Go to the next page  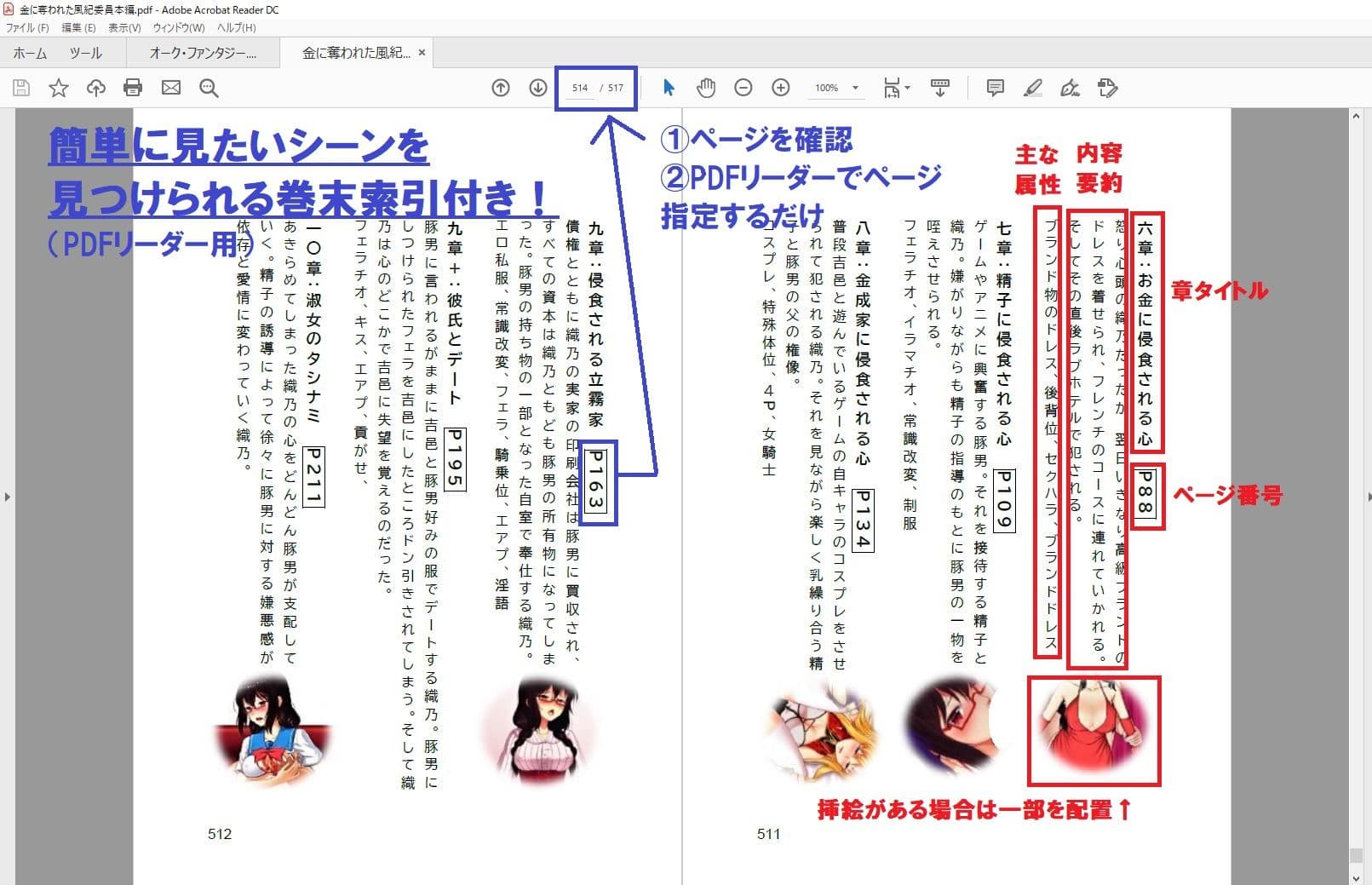click(x=538, y=88)
